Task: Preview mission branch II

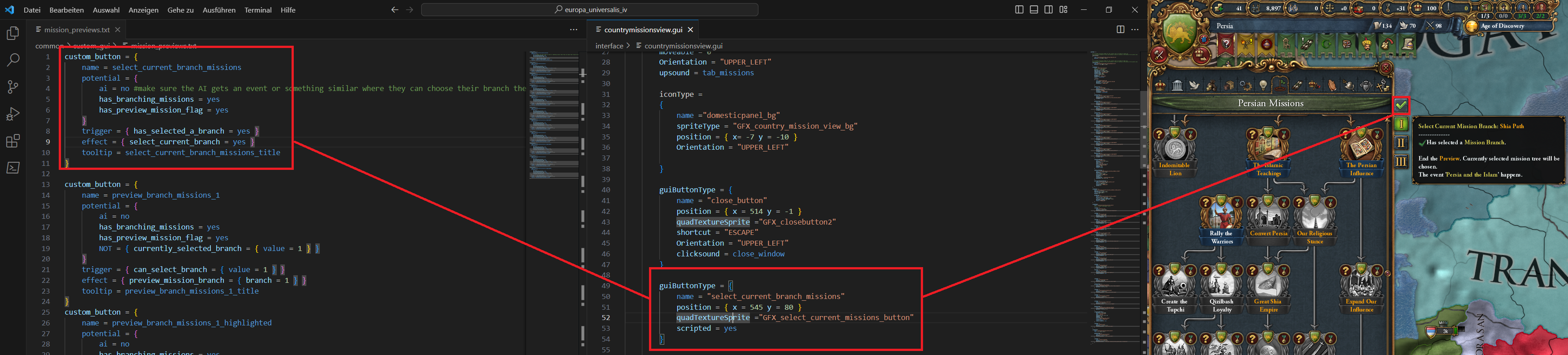Action: click(1401, 143)
